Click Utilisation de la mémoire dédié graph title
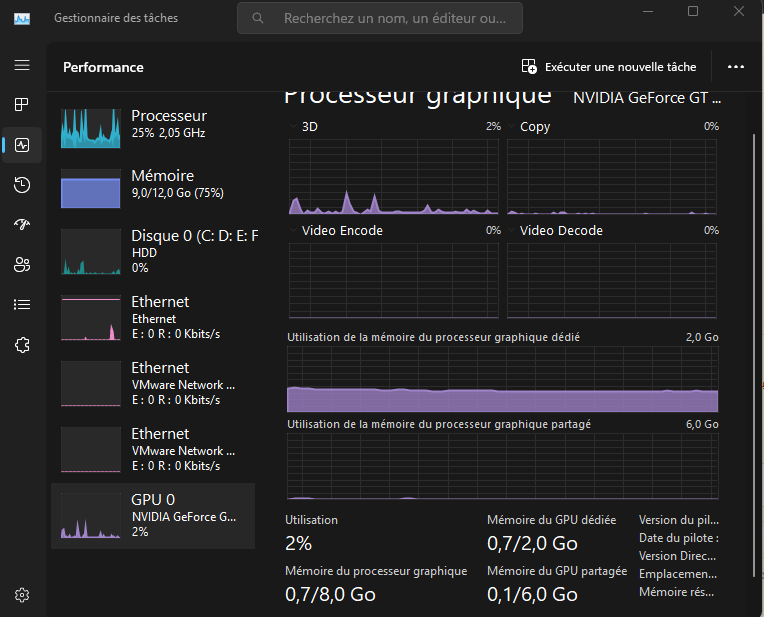Screen dimensions: 764x617 (x=434, y=337)
